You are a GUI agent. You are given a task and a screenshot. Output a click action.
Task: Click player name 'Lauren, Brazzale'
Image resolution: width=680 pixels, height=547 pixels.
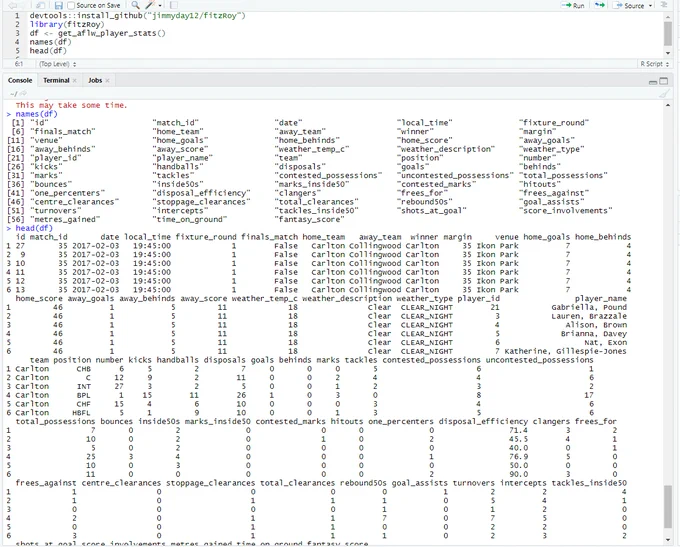tap(589, 316)
